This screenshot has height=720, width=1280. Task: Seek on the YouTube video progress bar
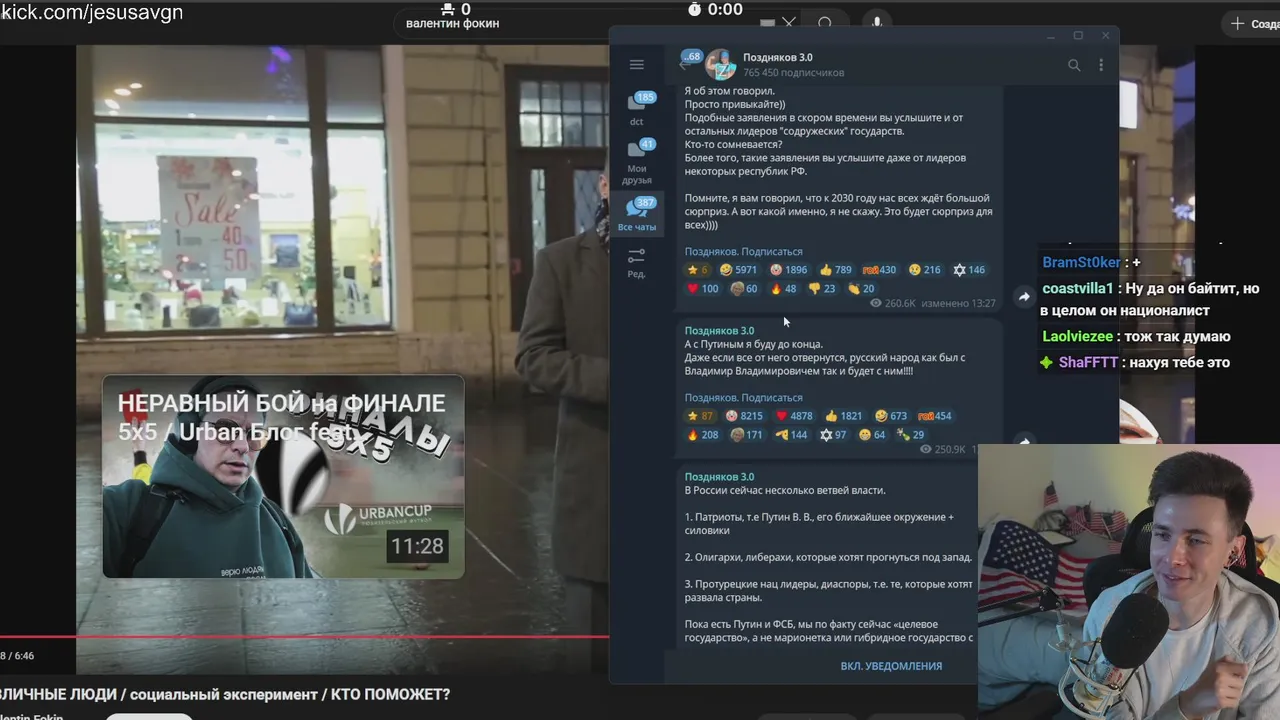pos(304,636)
